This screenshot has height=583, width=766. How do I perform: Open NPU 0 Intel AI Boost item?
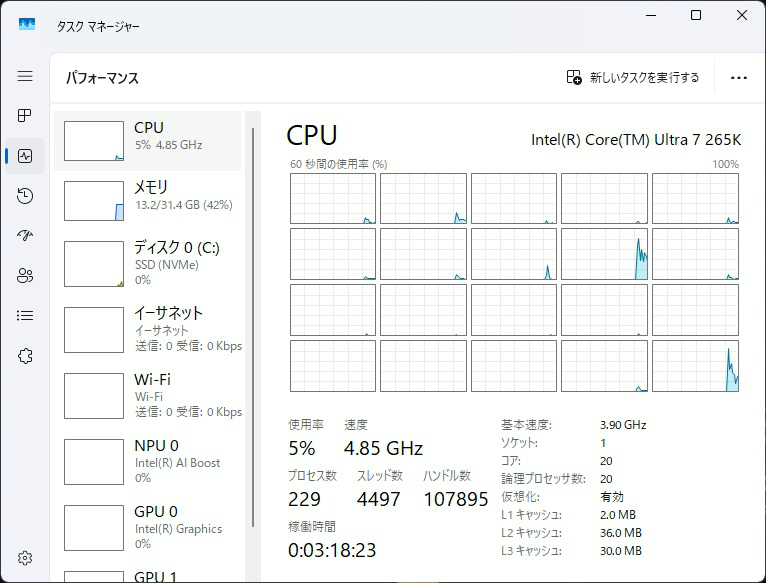(x=150, y=461)
